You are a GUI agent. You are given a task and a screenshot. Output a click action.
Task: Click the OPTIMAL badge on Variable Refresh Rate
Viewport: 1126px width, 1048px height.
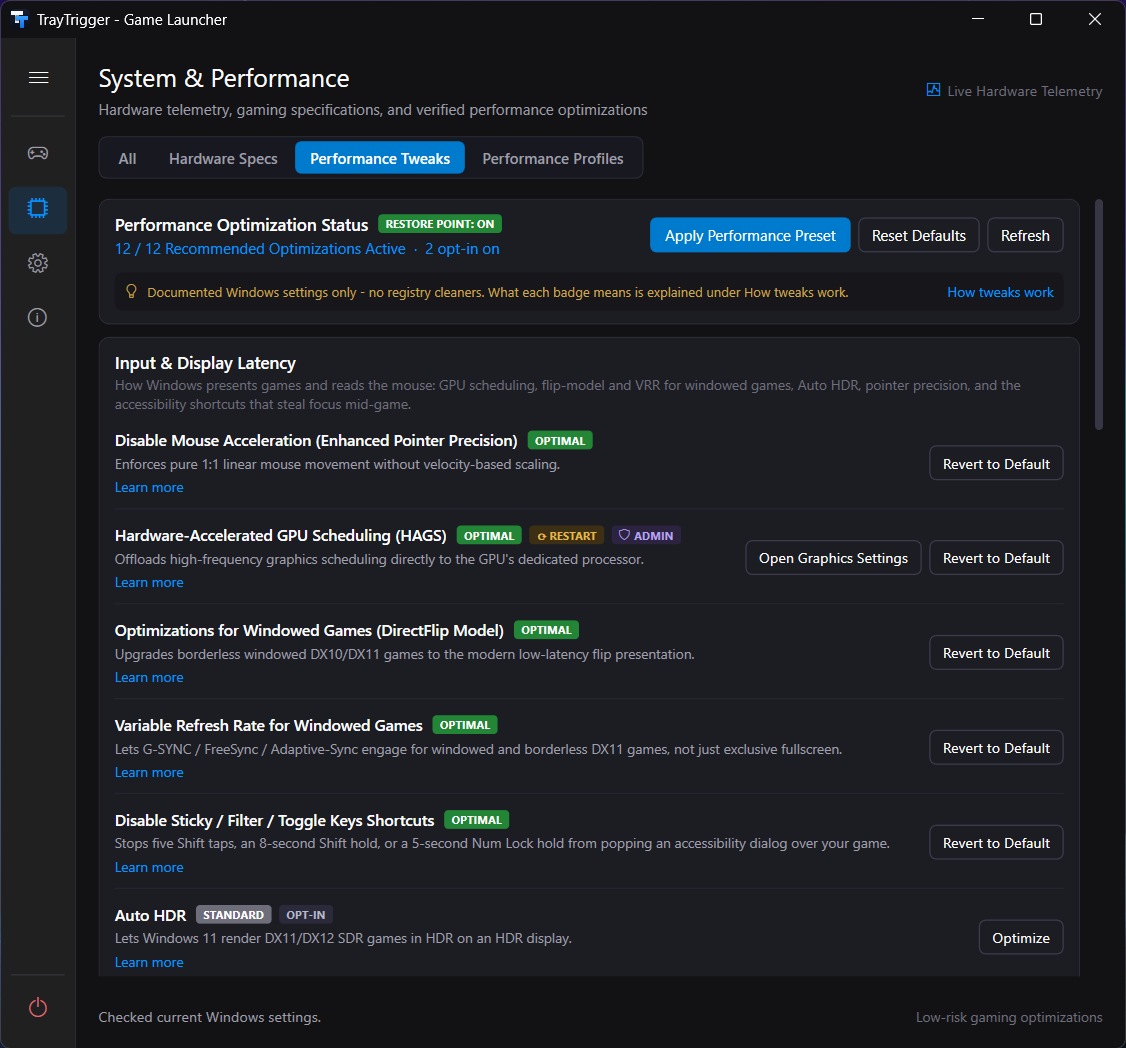tap(465, 725)
